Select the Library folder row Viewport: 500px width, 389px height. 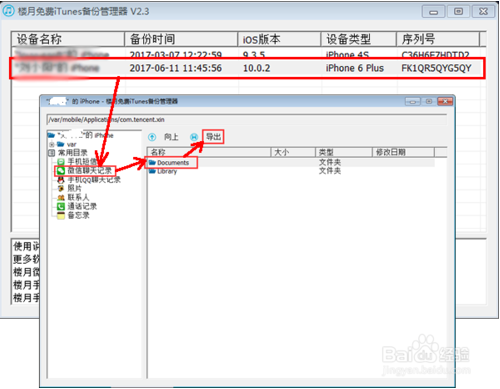point(291,171)
